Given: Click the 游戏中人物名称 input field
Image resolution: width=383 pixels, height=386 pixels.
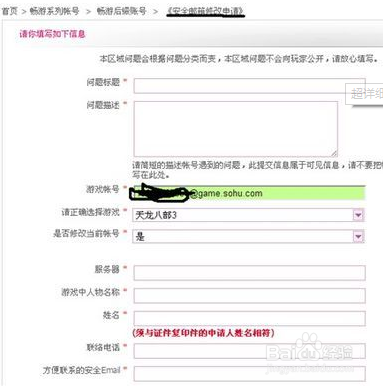Looking at the screenshot, I should (249, 295).
